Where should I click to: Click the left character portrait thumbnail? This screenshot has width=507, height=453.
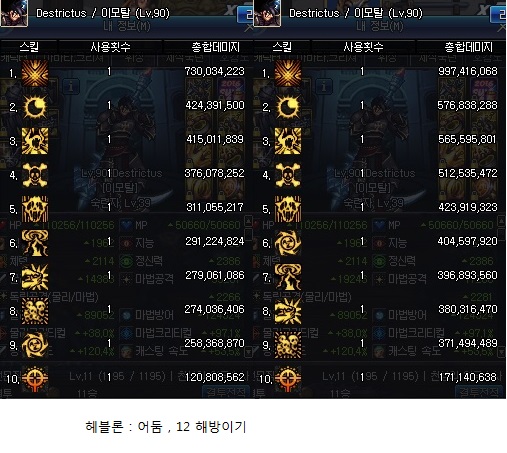tap(14, 13)
